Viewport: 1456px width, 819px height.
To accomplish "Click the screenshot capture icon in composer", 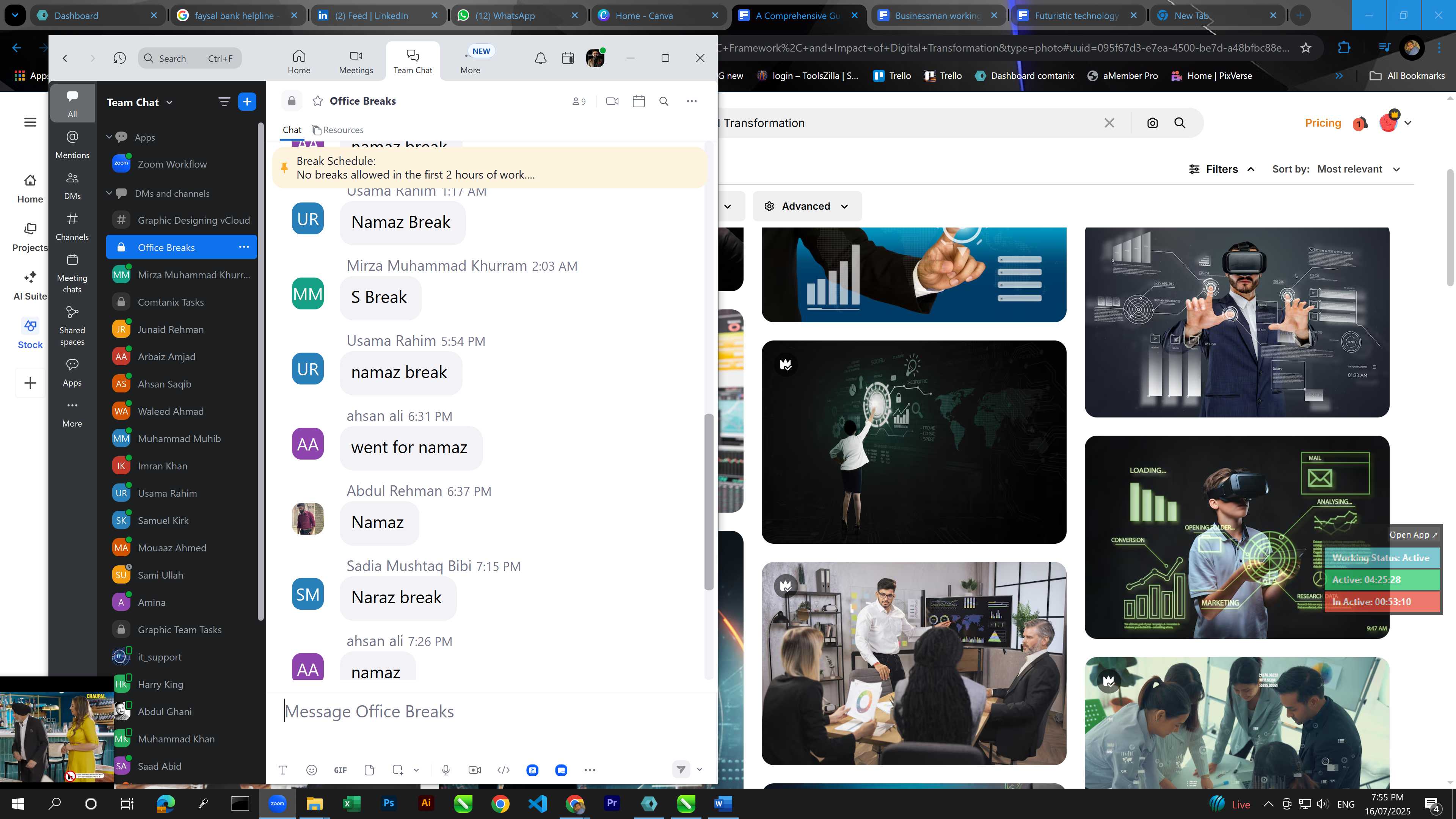I will click(398, 770).
